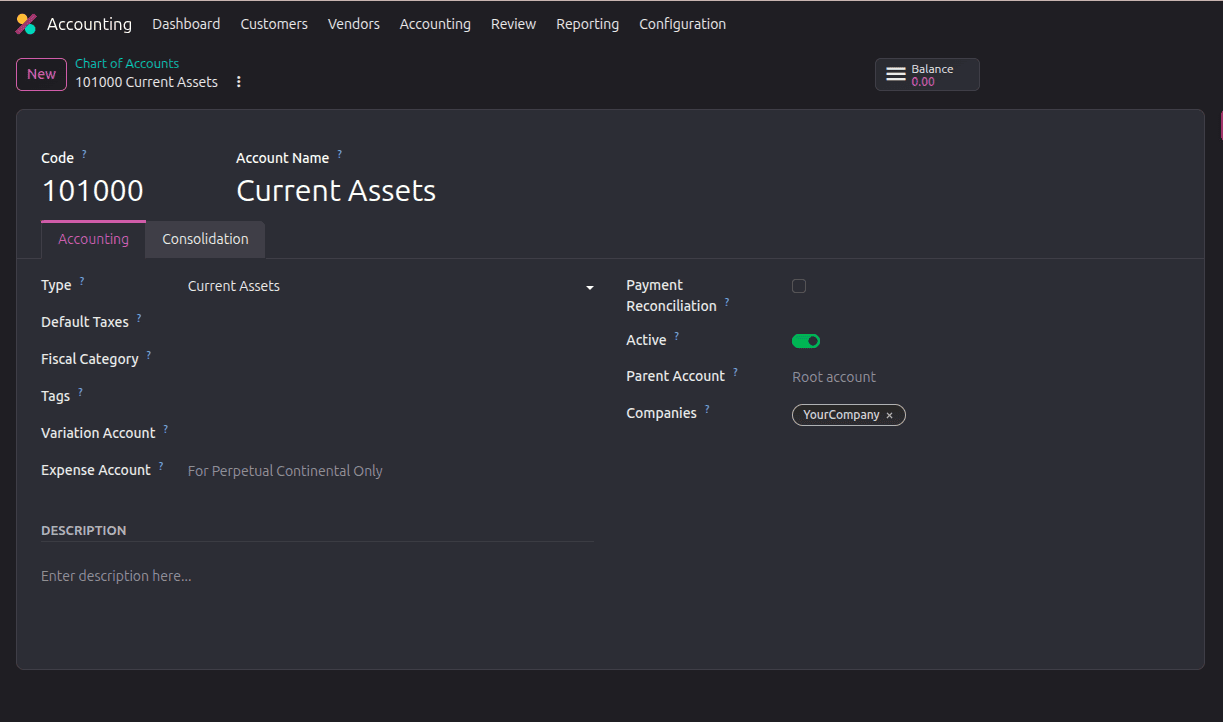Toggle the Active switch off
The height and width of the screenshot is (722, 1223).
click(806, 341)
